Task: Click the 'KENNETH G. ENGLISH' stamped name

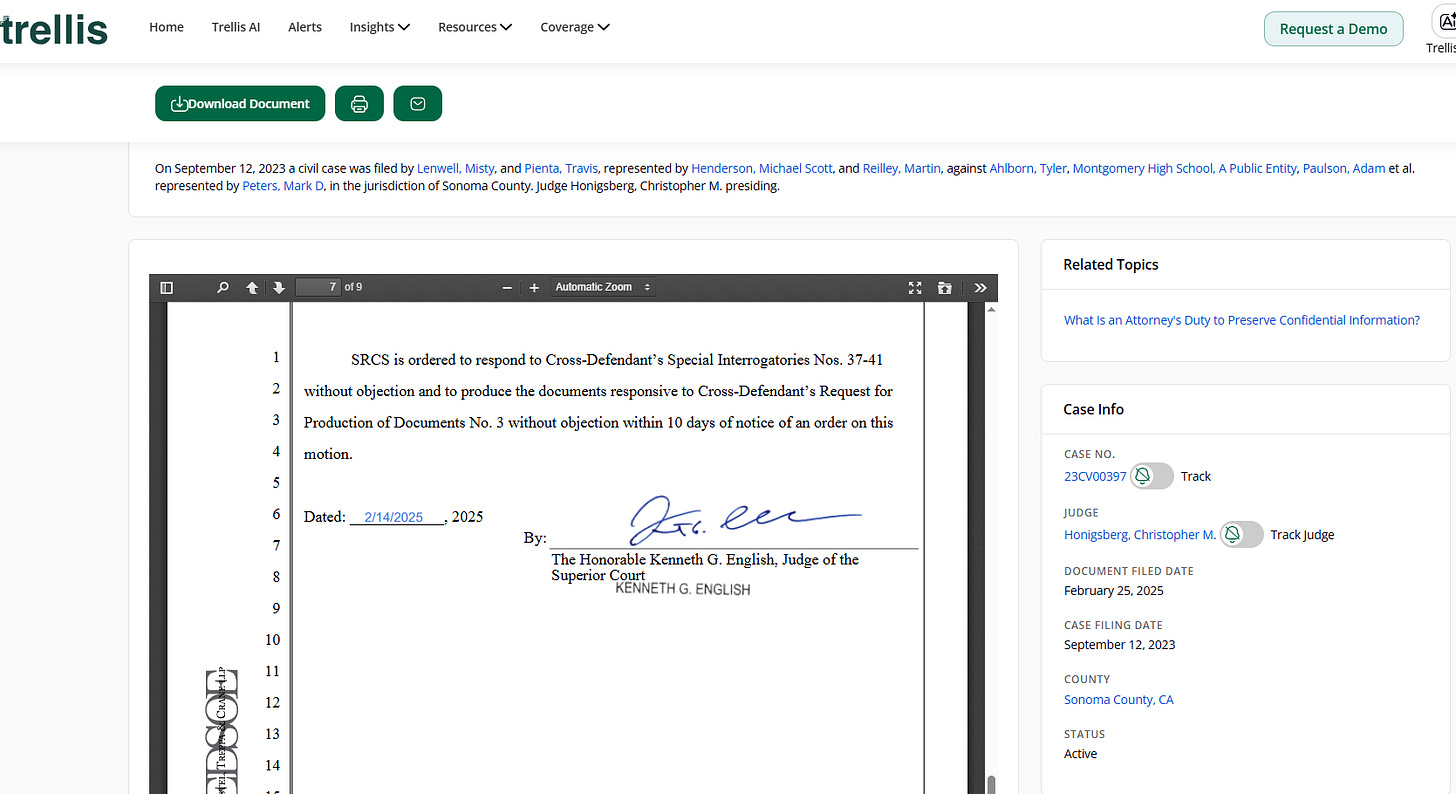Action: pyautogui.click(x=683, y=589)
